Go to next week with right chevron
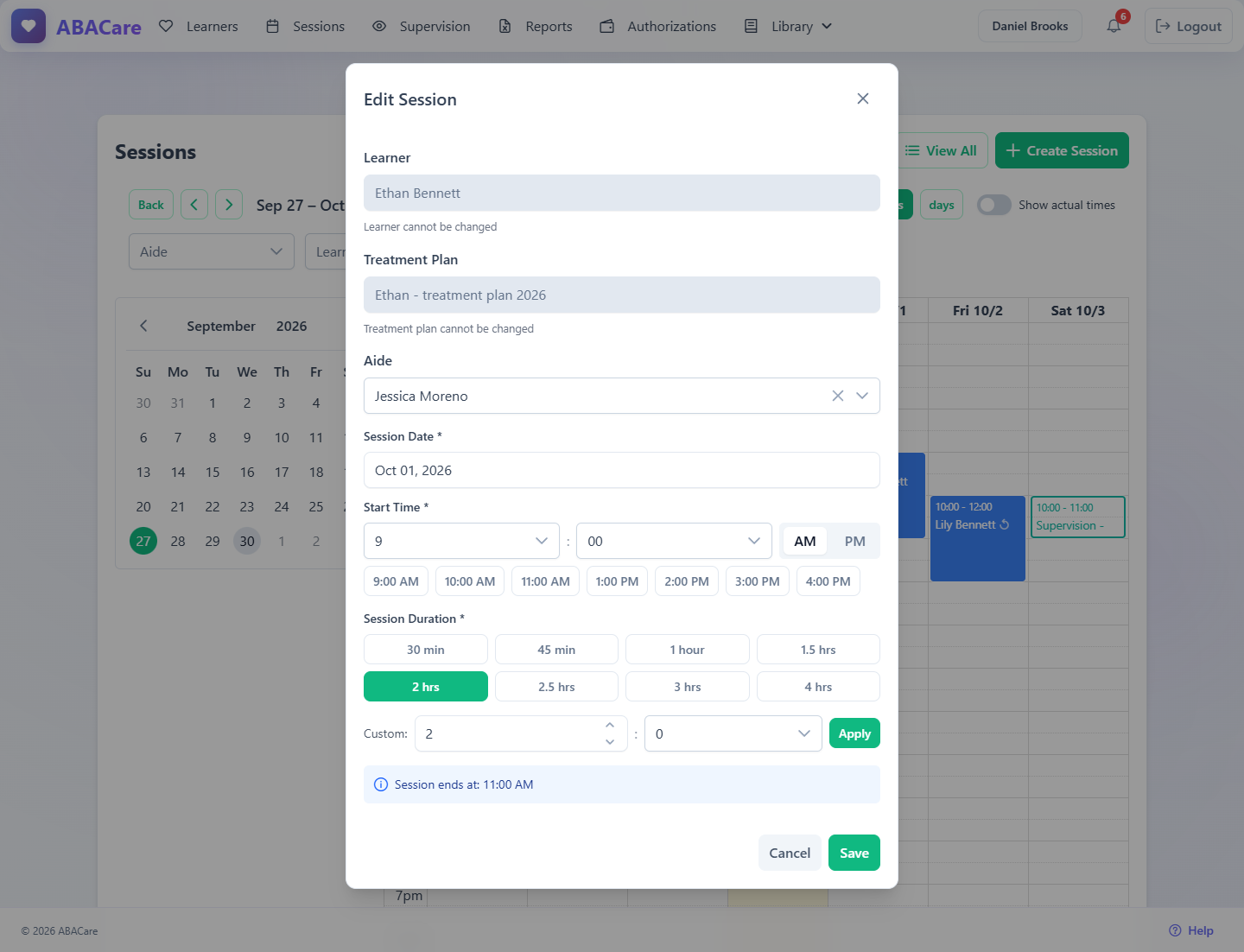The height and width of the screenshot is (952, 1244). point(229,205)
